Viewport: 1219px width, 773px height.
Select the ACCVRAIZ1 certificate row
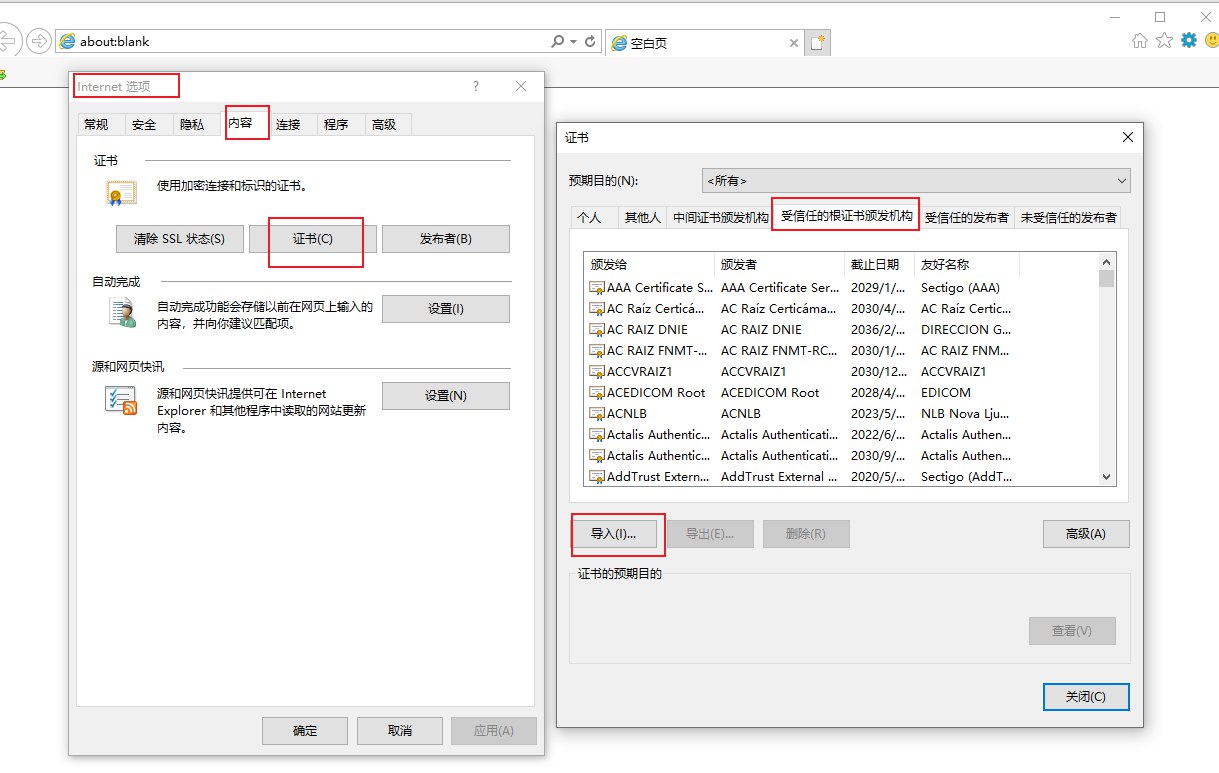pos(650,371)
